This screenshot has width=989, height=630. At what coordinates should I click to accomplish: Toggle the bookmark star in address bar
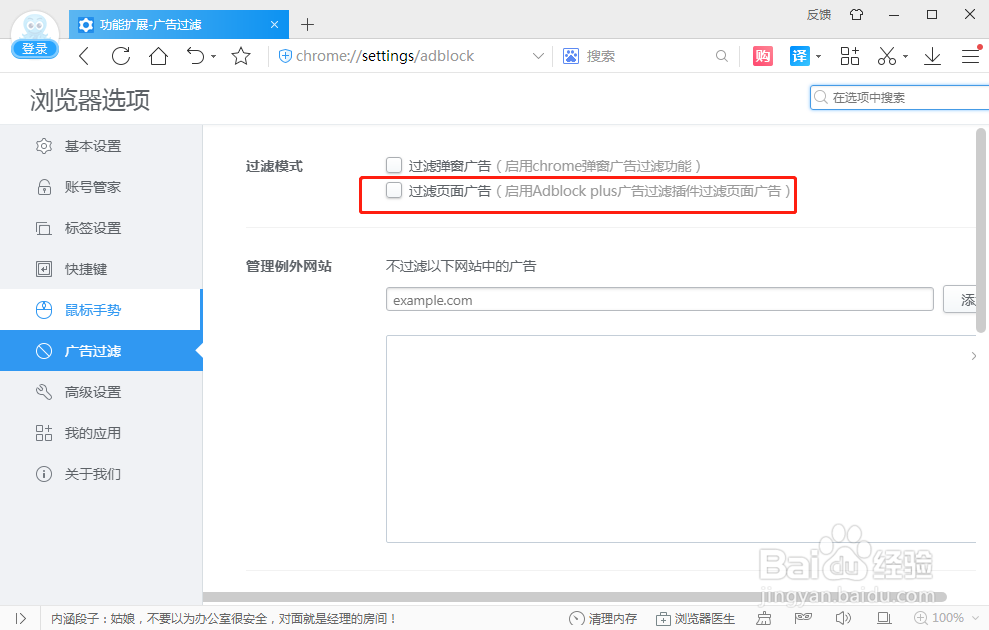point(240,56)
